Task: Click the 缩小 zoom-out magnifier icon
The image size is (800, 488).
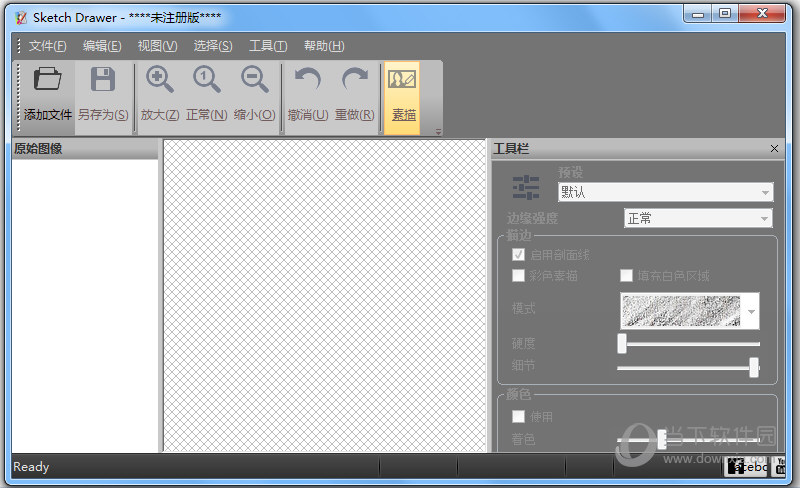Action: tap(255, 80)
